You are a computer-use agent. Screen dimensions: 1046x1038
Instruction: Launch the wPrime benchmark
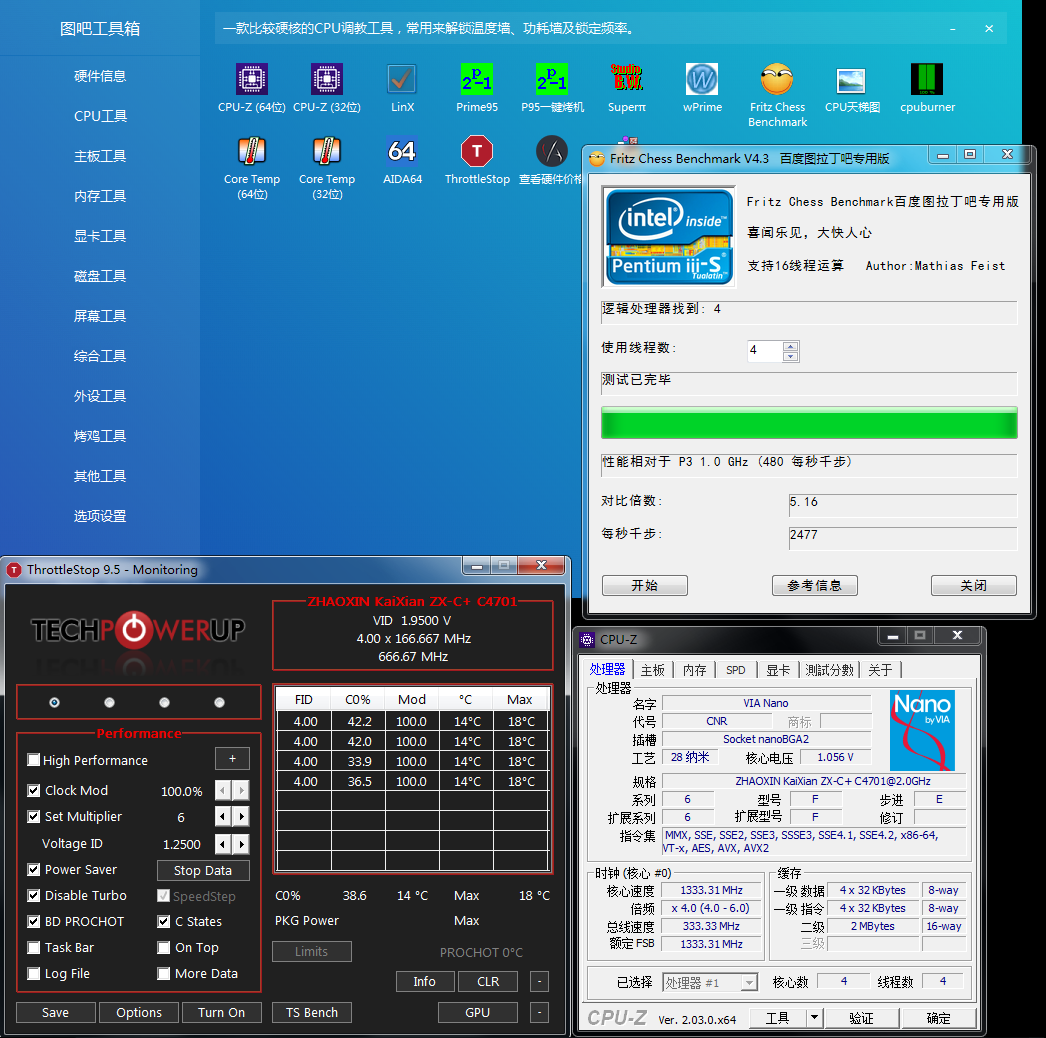(x=701, y=80)
